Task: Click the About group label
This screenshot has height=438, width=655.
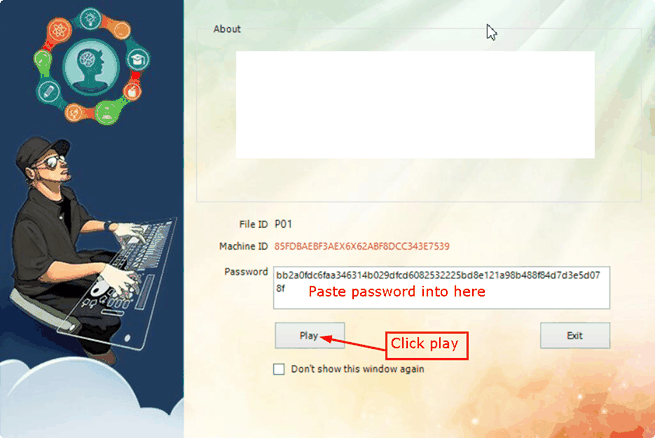Action: [x=227, y=29]
